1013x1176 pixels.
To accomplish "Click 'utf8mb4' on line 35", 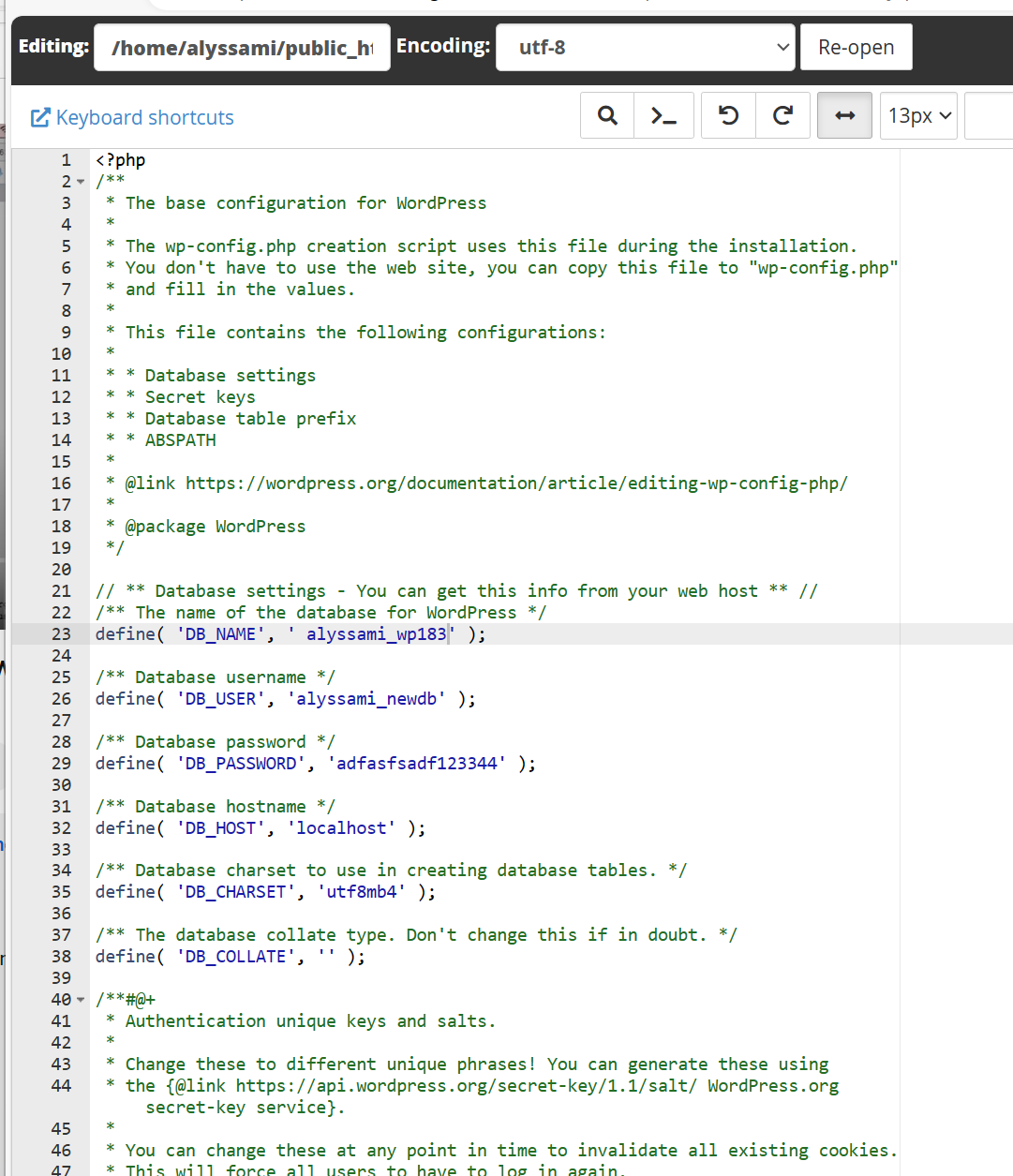I will tap(362, 892).
